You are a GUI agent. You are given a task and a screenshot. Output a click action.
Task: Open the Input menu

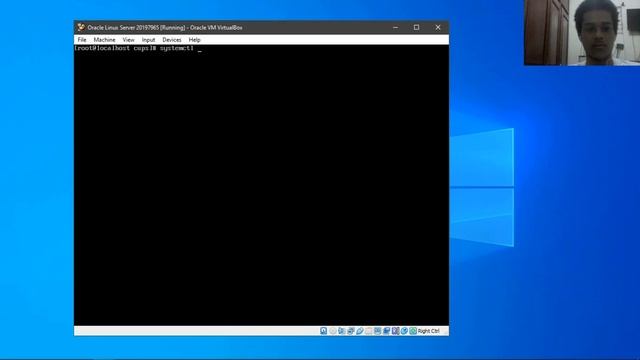[148, 40]
